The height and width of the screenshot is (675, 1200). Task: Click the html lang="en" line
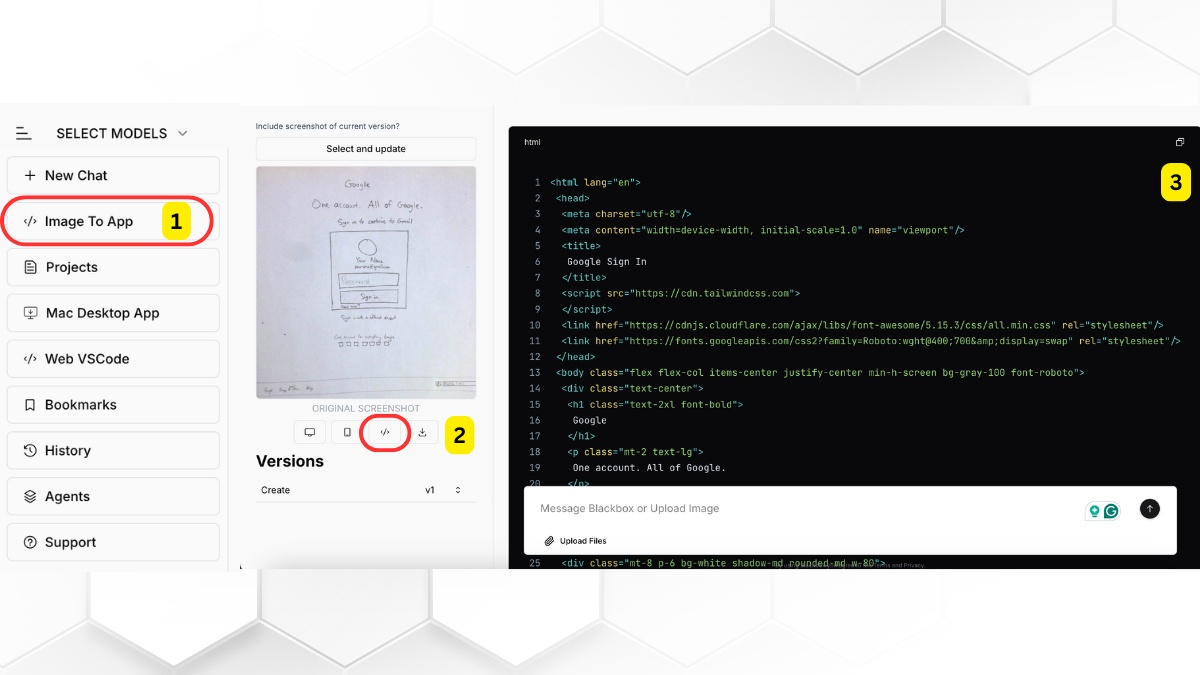[595, 182]
